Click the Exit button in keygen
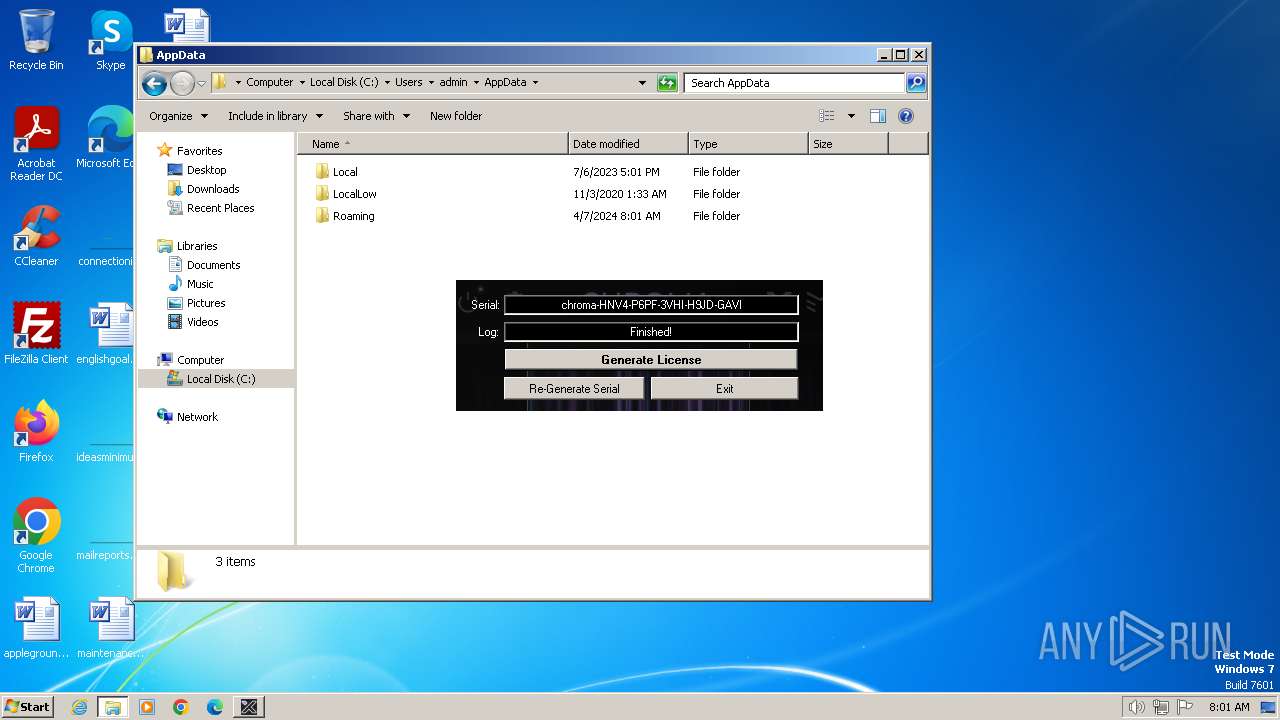Screen dimensions: 1280x720 point(724,388)
